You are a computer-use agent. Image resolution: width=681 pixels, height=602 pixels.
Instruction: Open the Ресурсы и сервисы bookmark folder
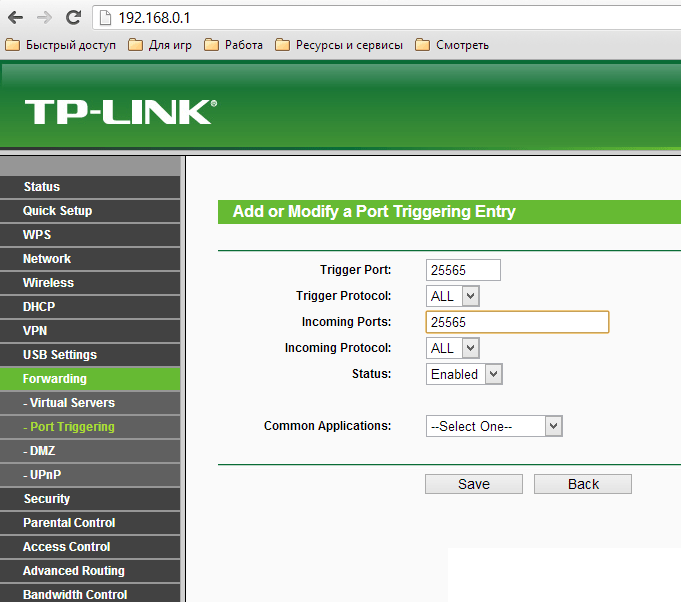click(339, 45)
